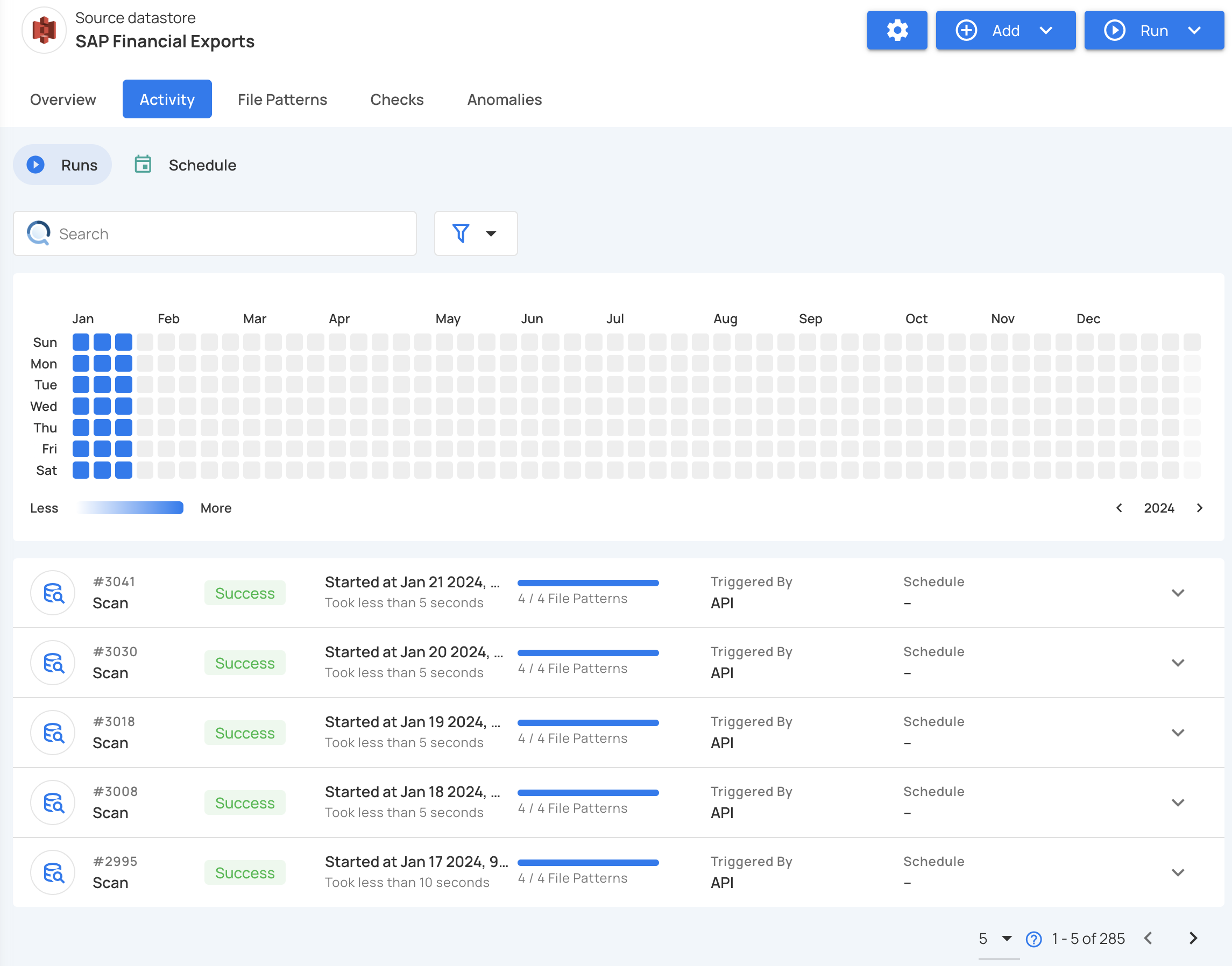Switch to the Overview tab

63,100
